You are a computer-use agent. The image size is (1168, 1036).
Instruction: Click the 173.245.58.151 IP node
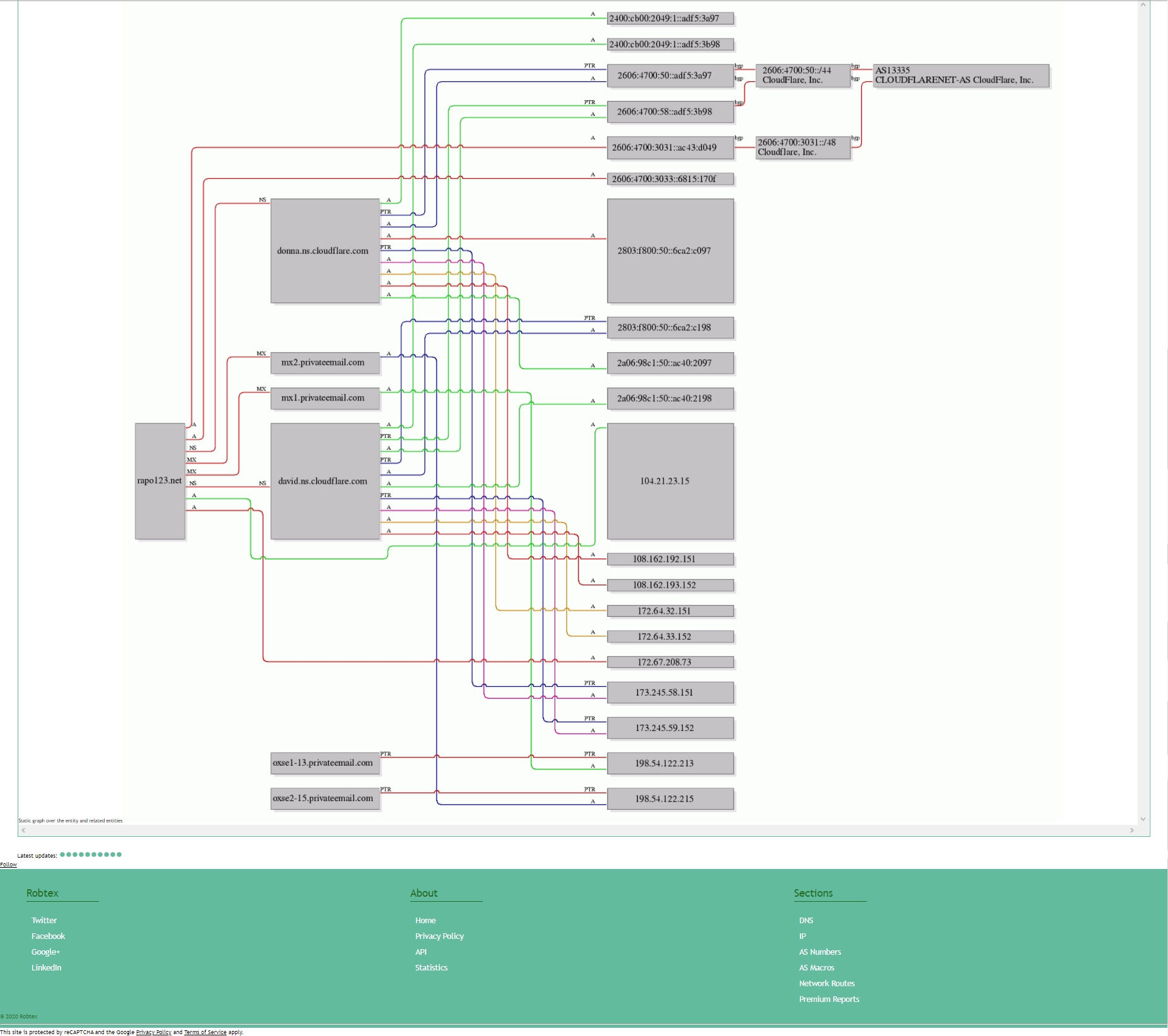pyautogui.click(x=671, y=693)
